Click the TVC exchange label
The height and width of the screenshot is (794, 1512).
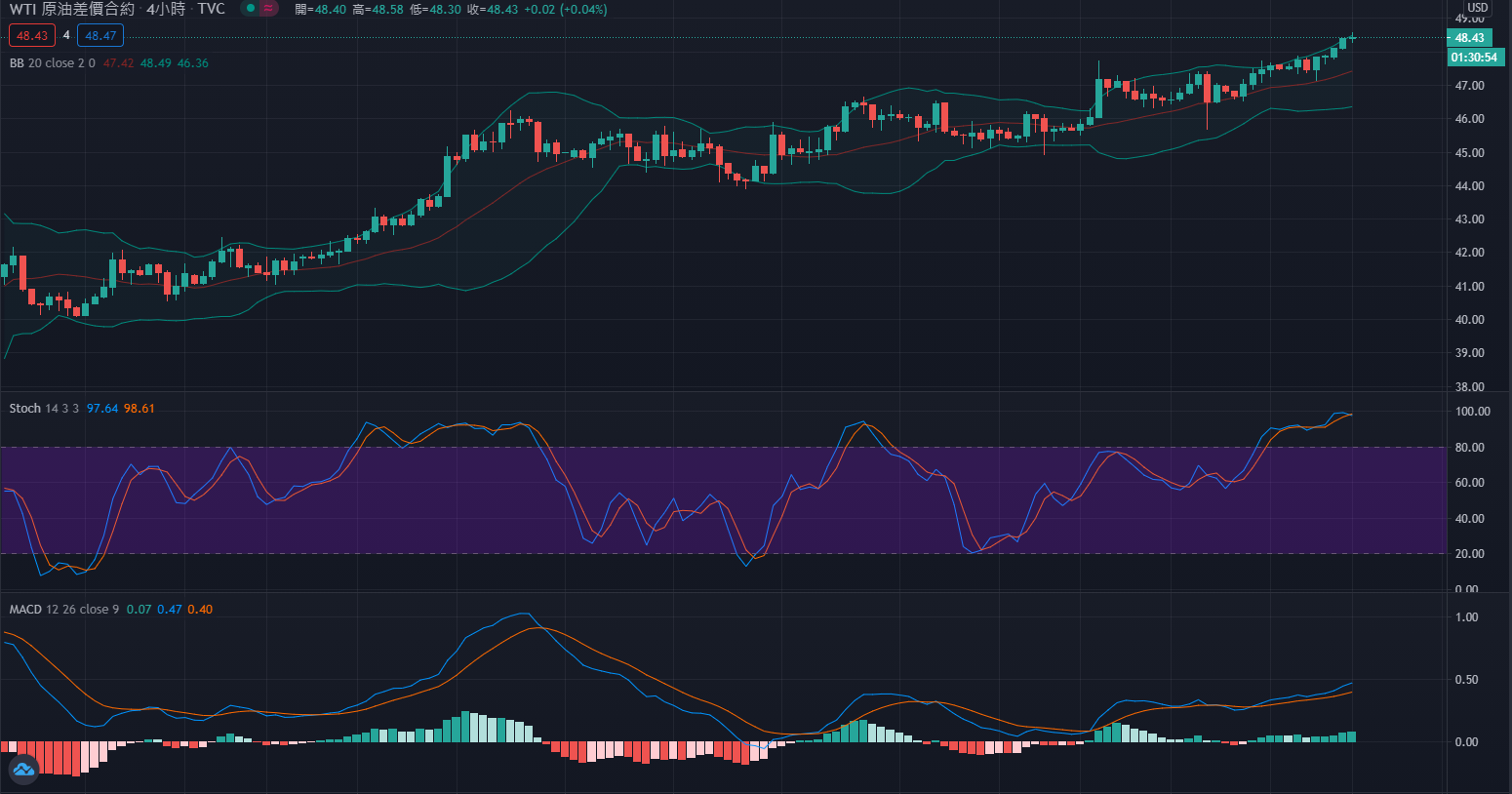(x=211, y=9)
